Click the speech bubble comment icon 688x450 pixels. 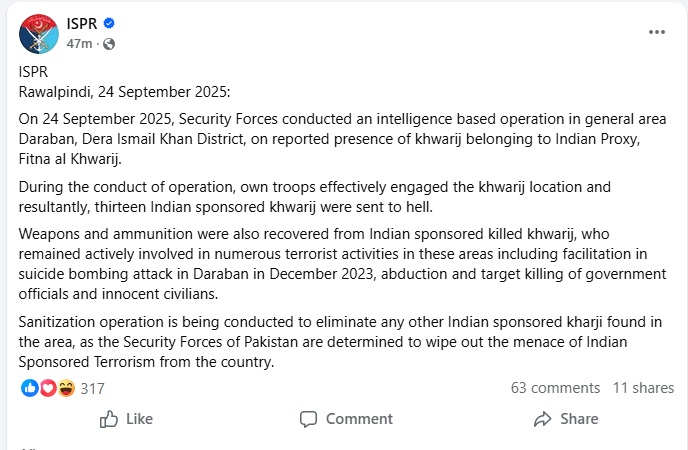pyautogui.click(x=308, y=419)
